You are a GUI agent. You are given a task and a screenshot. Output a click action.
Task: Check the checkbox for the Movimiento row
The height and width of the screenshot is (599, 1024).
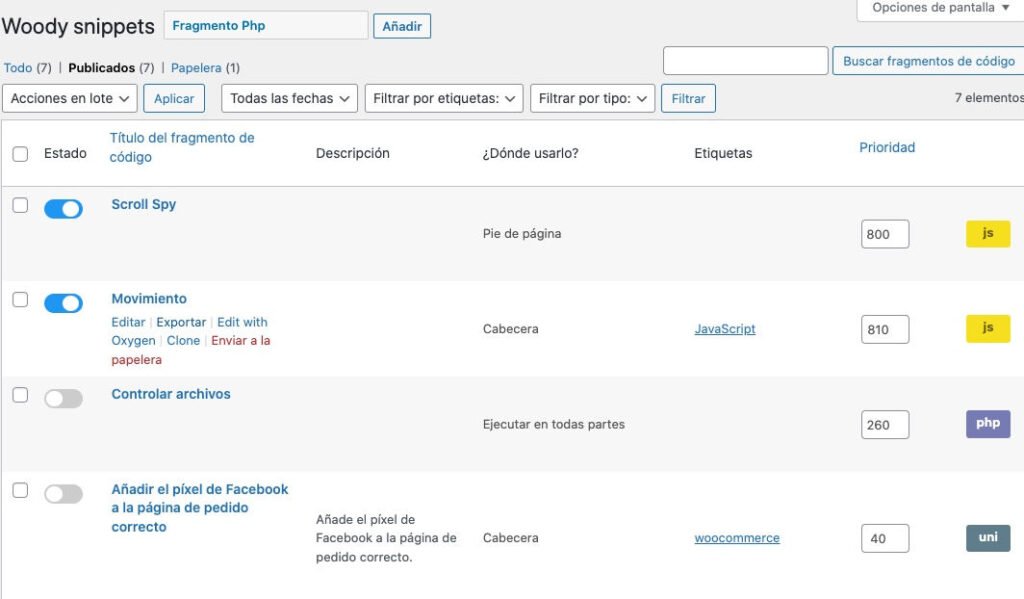20,299
